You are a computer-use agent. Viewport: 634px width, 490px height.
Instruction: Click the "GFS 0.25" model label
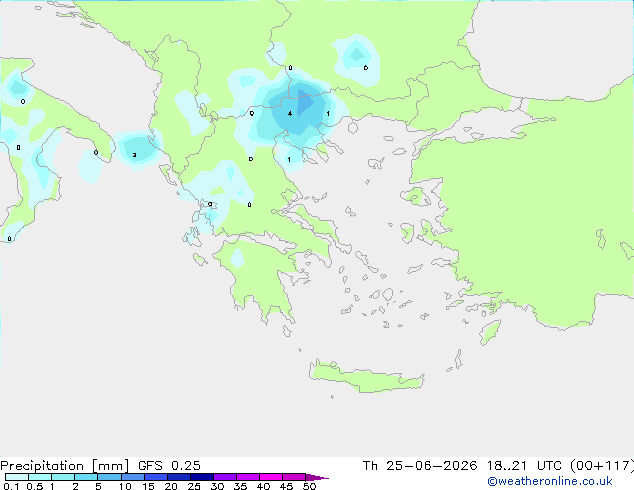tap(169, 466)
